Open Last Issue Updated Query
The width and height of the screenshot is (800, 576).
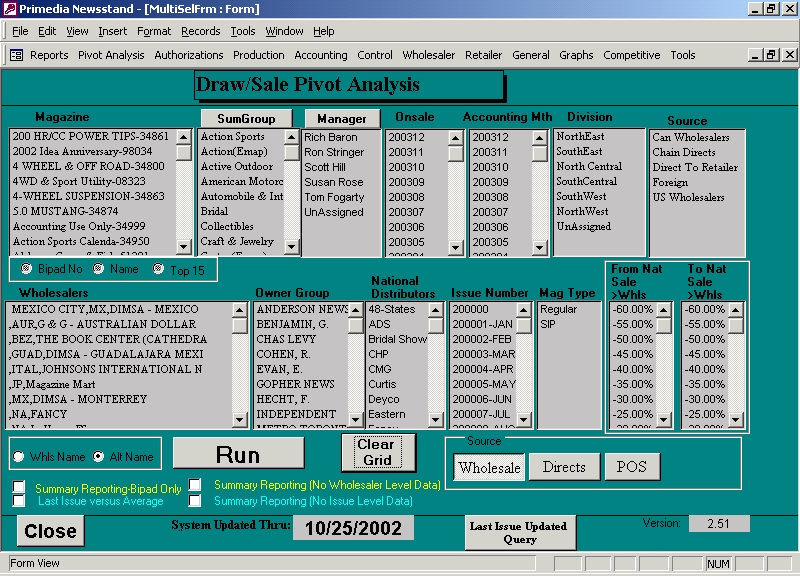[x=520, y=532]
